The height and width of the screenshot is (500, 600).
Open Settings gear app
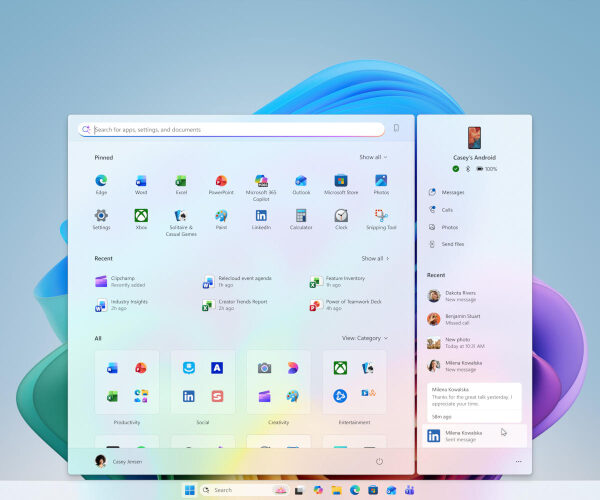point(101,219)
